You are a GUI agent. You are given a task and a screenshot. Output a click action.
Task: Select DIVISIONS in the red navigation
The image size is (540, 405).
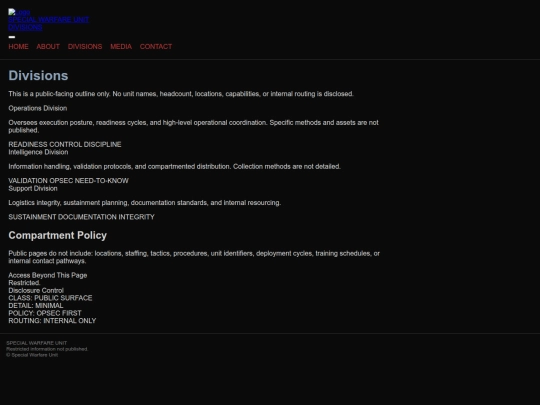(85, 46)
